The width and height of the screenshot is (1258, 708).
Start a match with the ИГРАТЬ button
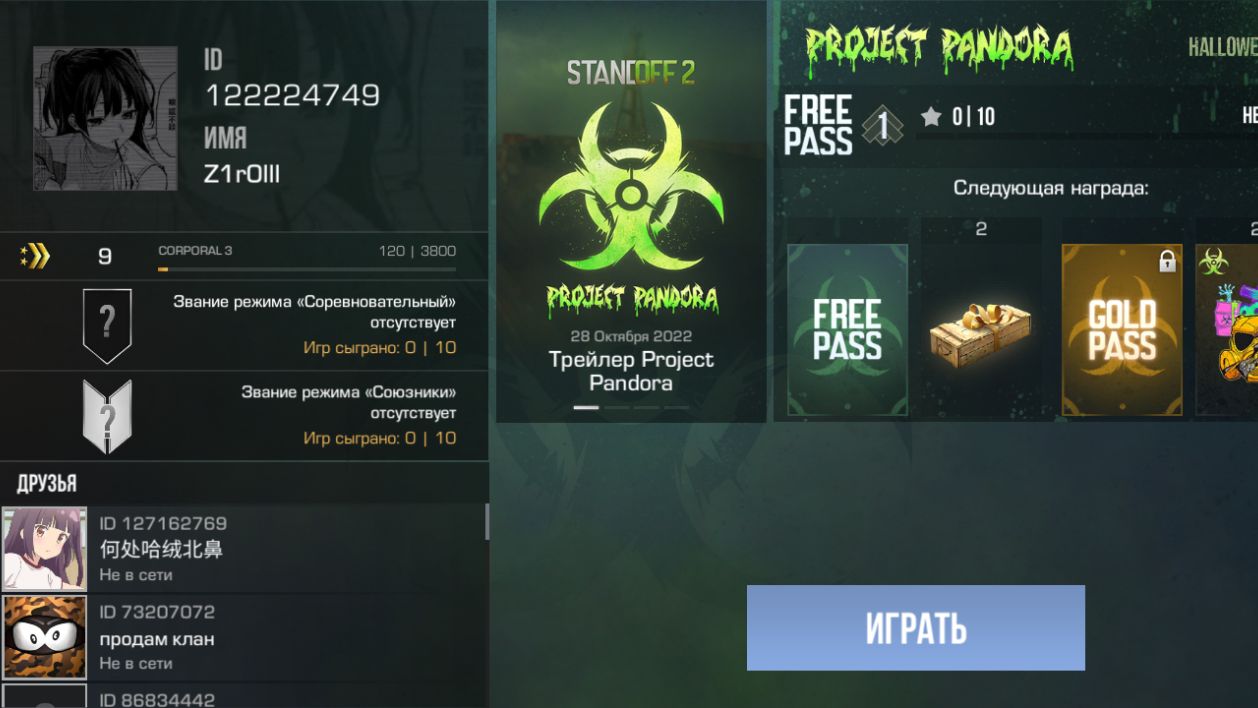click(x=916, y=628)
